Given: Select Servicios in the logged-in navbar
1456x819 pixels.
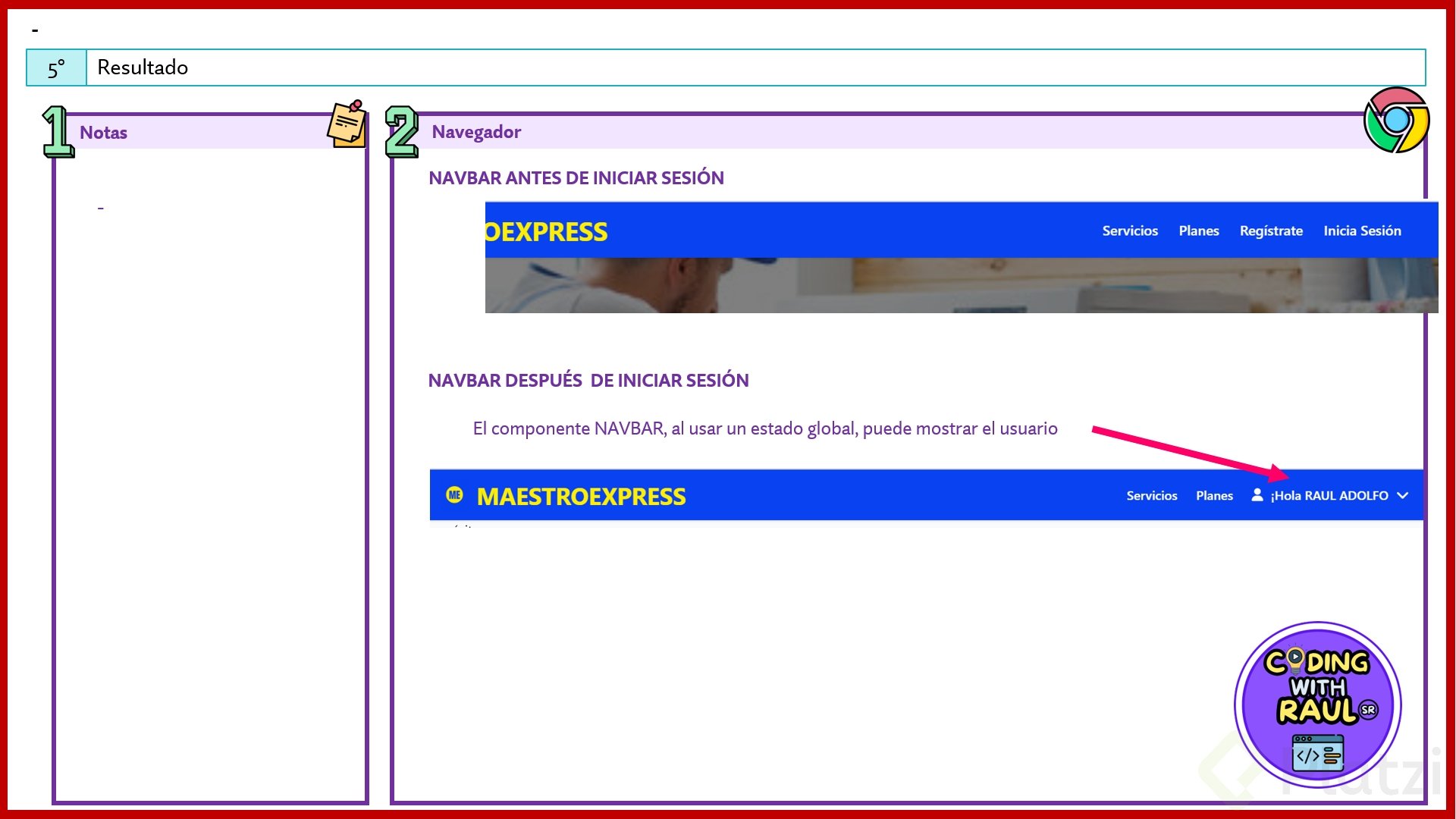Looking at the screenshot, I should pos(1151,496).
